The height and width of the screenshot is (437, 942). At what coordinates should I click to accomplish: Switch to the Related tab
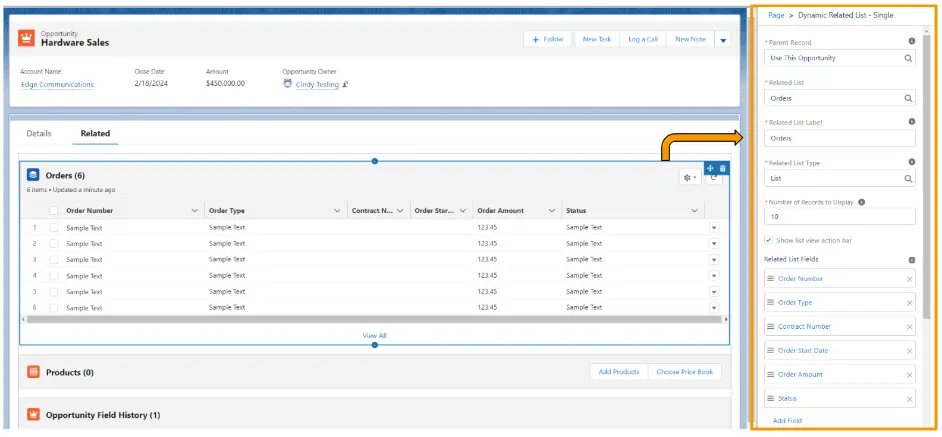pos(95,133)
